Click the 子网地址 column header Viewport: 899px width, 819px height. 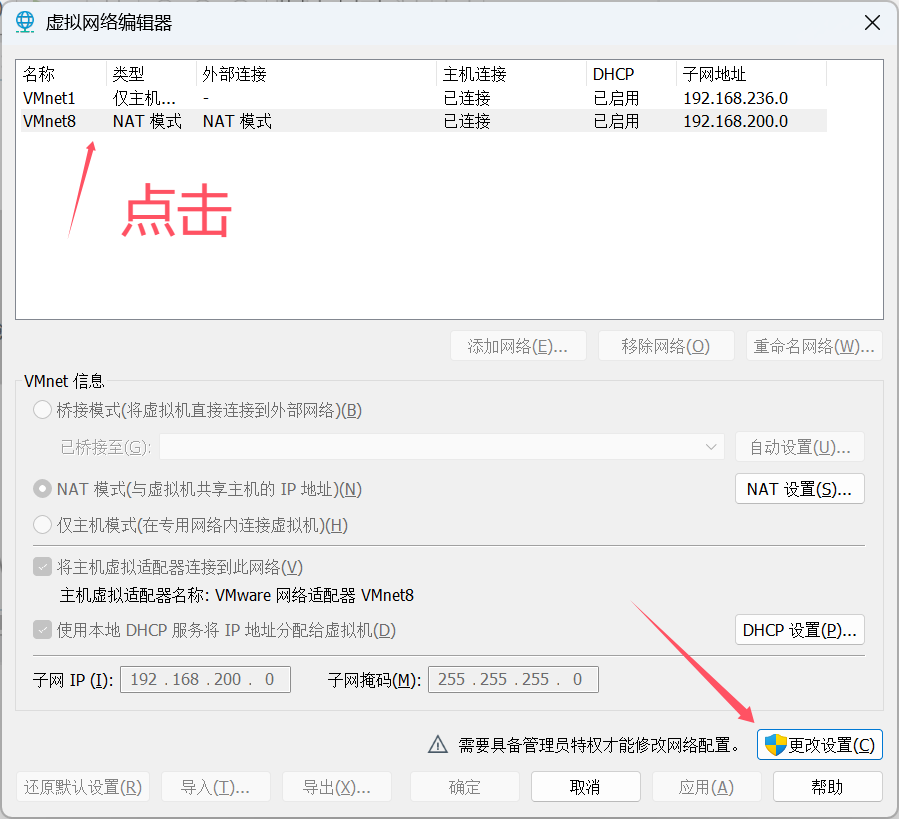[752, 74]
